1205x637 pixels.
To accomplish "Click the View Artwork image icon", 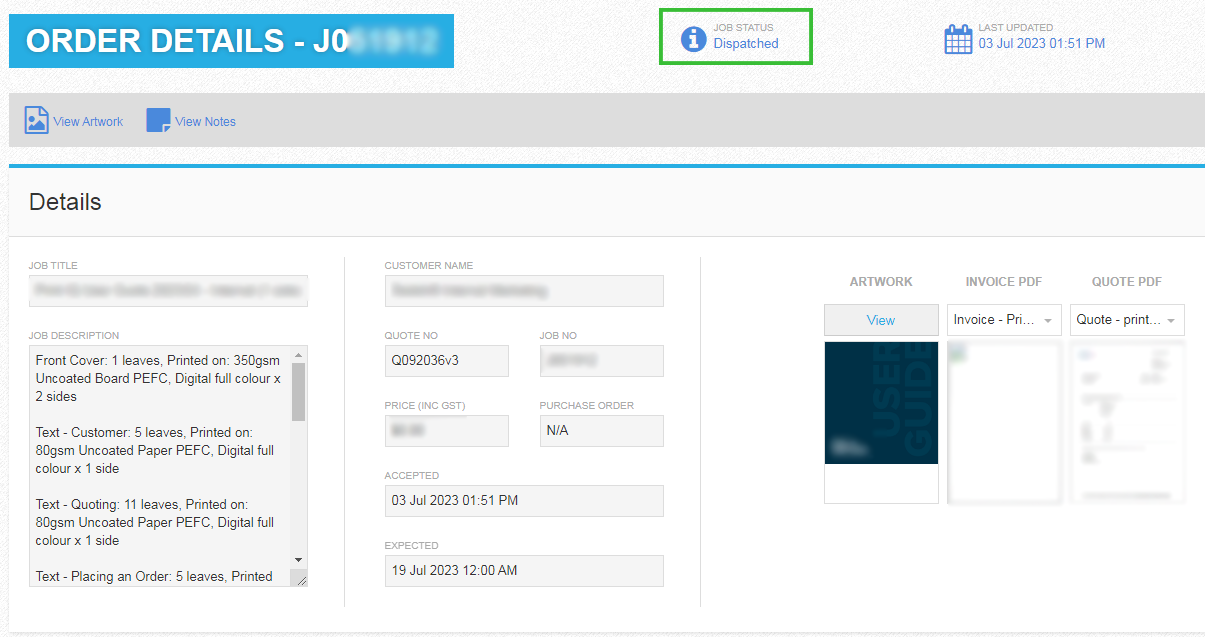I will point(37,121).
